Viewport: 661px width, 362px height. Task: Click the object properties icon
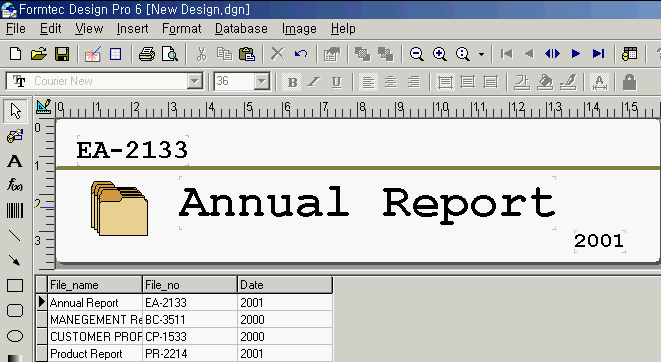[x=332, y=54]
